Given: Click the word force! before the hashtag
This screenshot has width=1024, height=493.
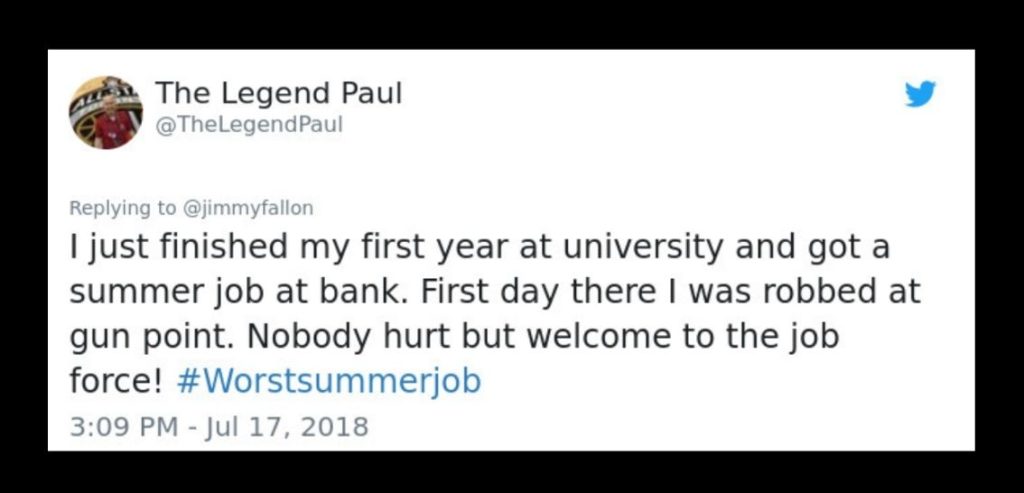Looking at the screenshot, I should 116,381.
